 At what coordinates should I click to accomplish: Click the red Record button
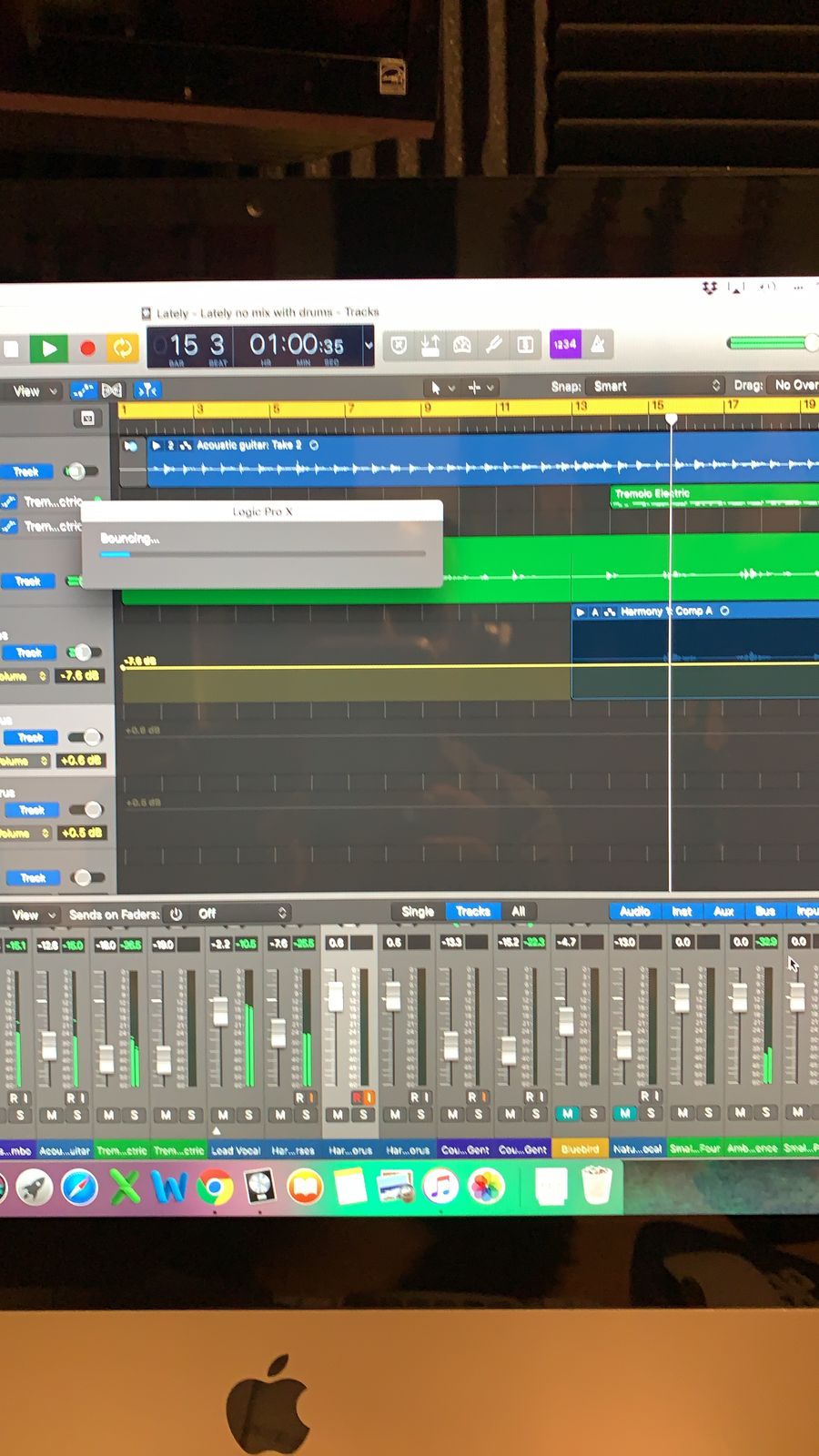click(x=87, y=348)
